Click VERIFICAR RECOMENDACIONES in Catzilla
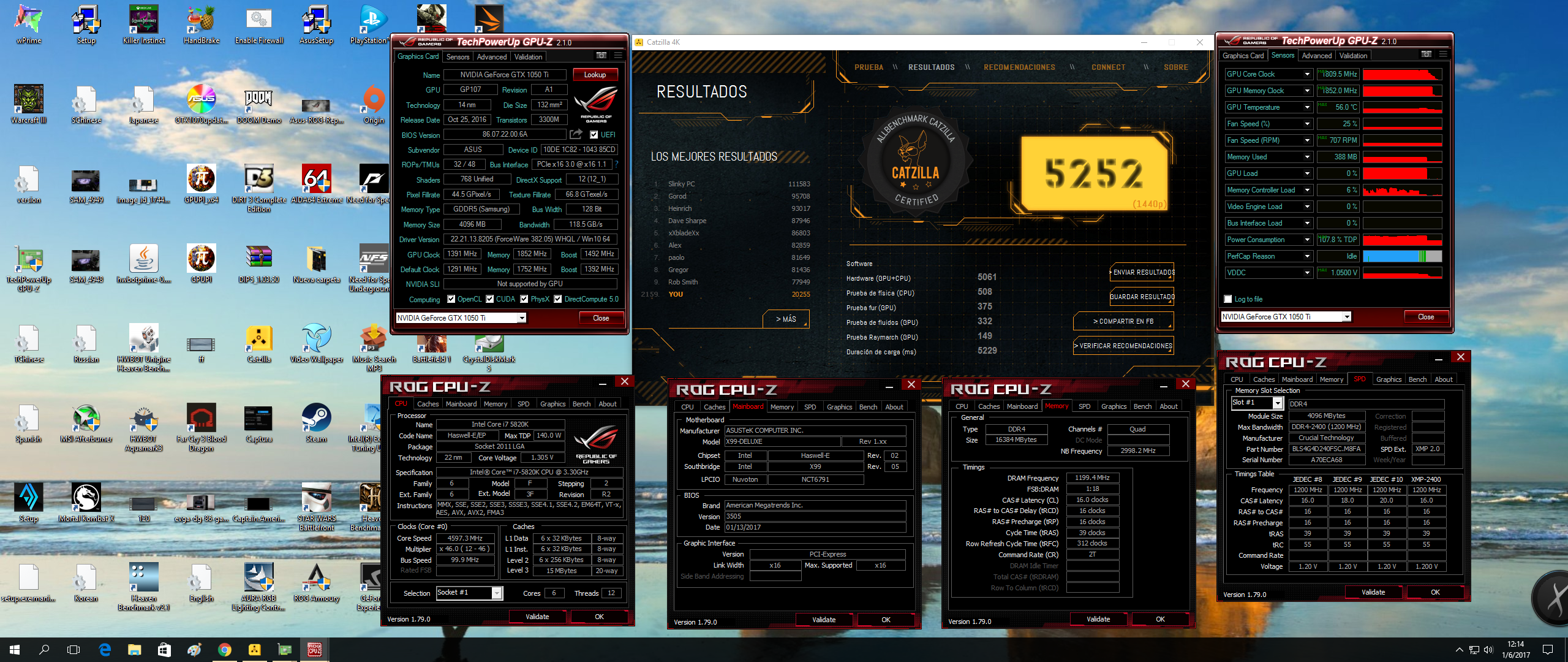The width and height of the screenshot is (1568, 662). [x=1123, y=346]
